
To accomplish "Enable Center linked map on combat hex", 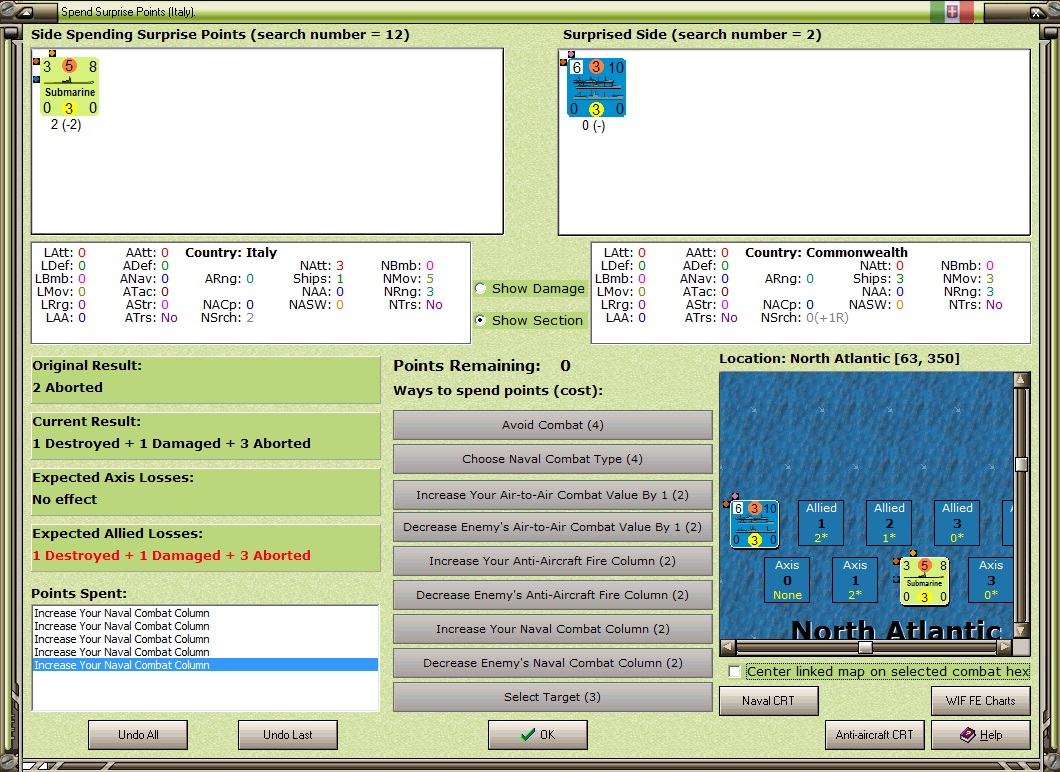I will [x=735, y=671].
